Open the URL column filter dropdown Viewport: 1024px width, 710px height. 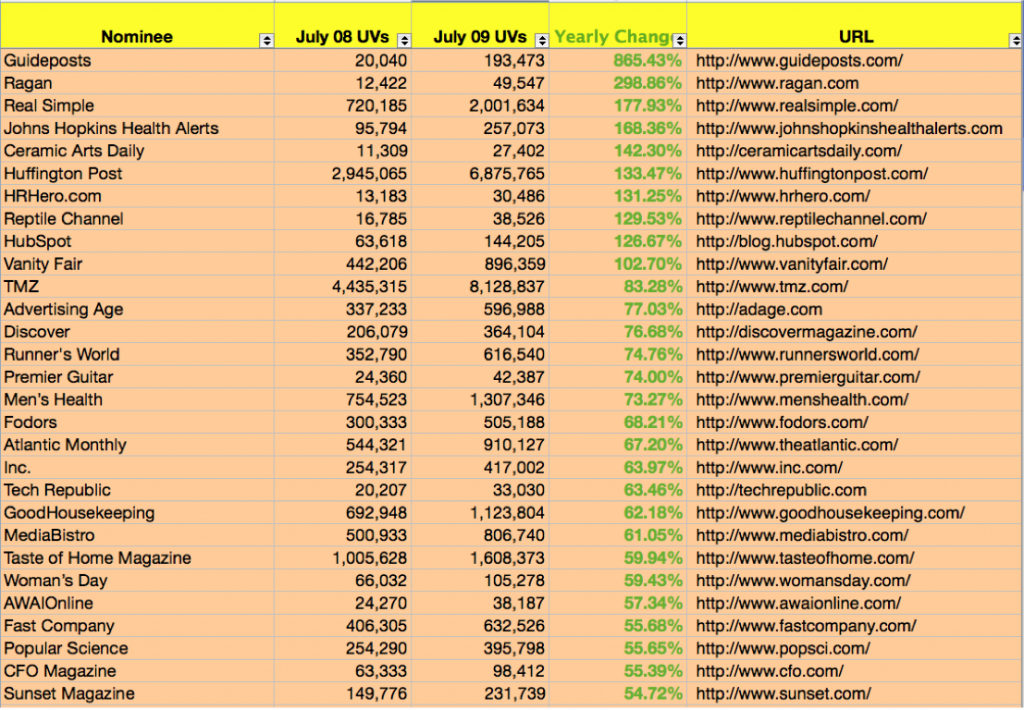tap(1014, 41)
